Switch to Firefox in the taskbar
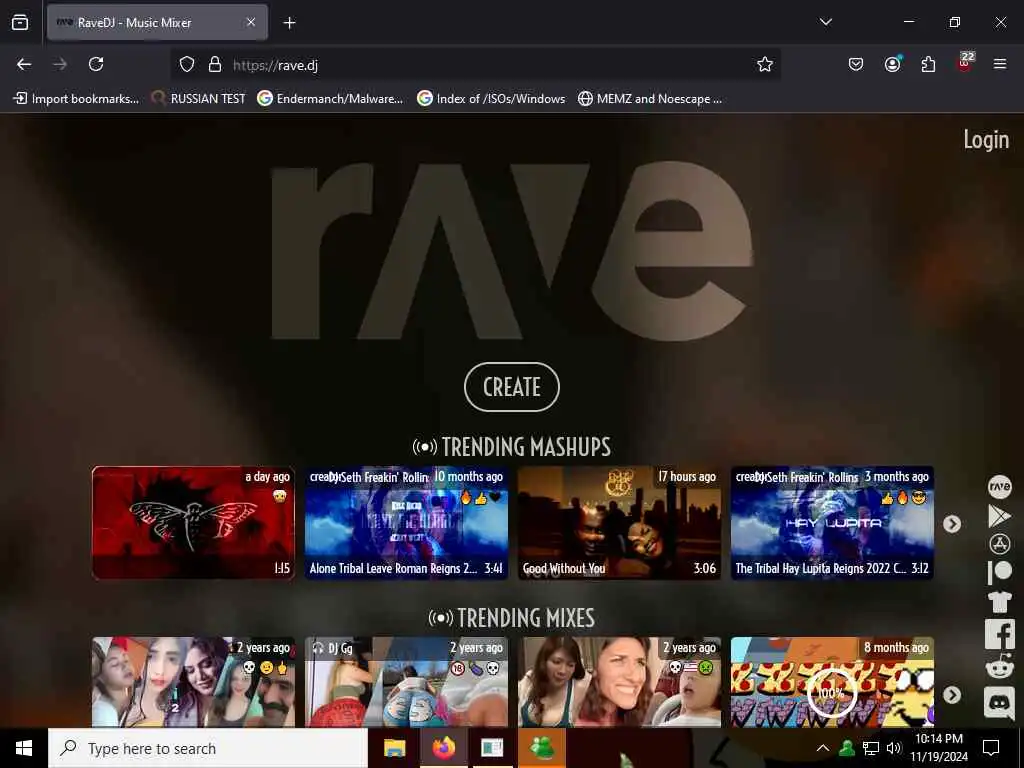Viewport: 1024px width, 768px height. click(443, 748)
